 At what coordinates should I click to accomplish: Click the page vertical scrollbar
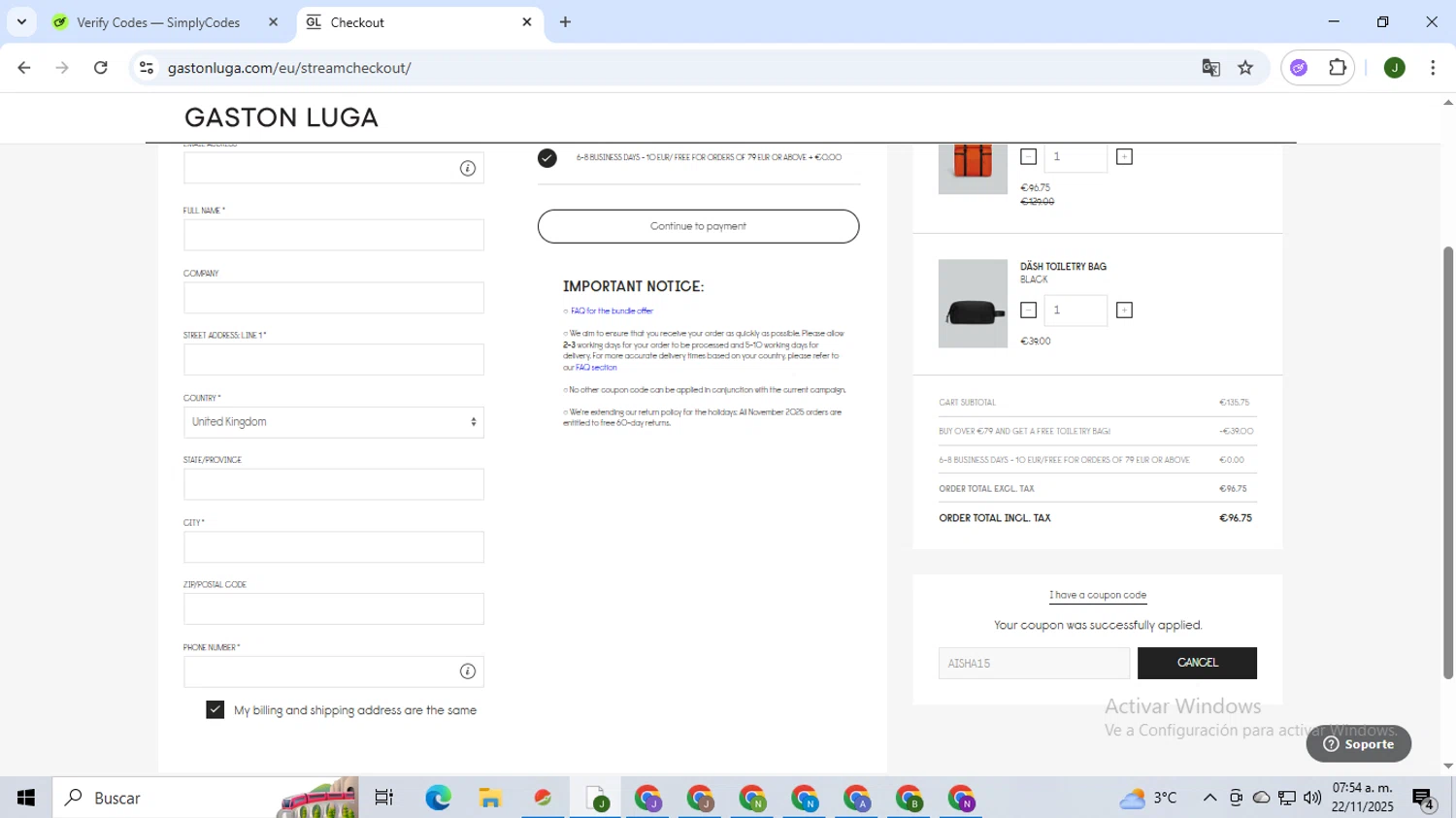1448,462
